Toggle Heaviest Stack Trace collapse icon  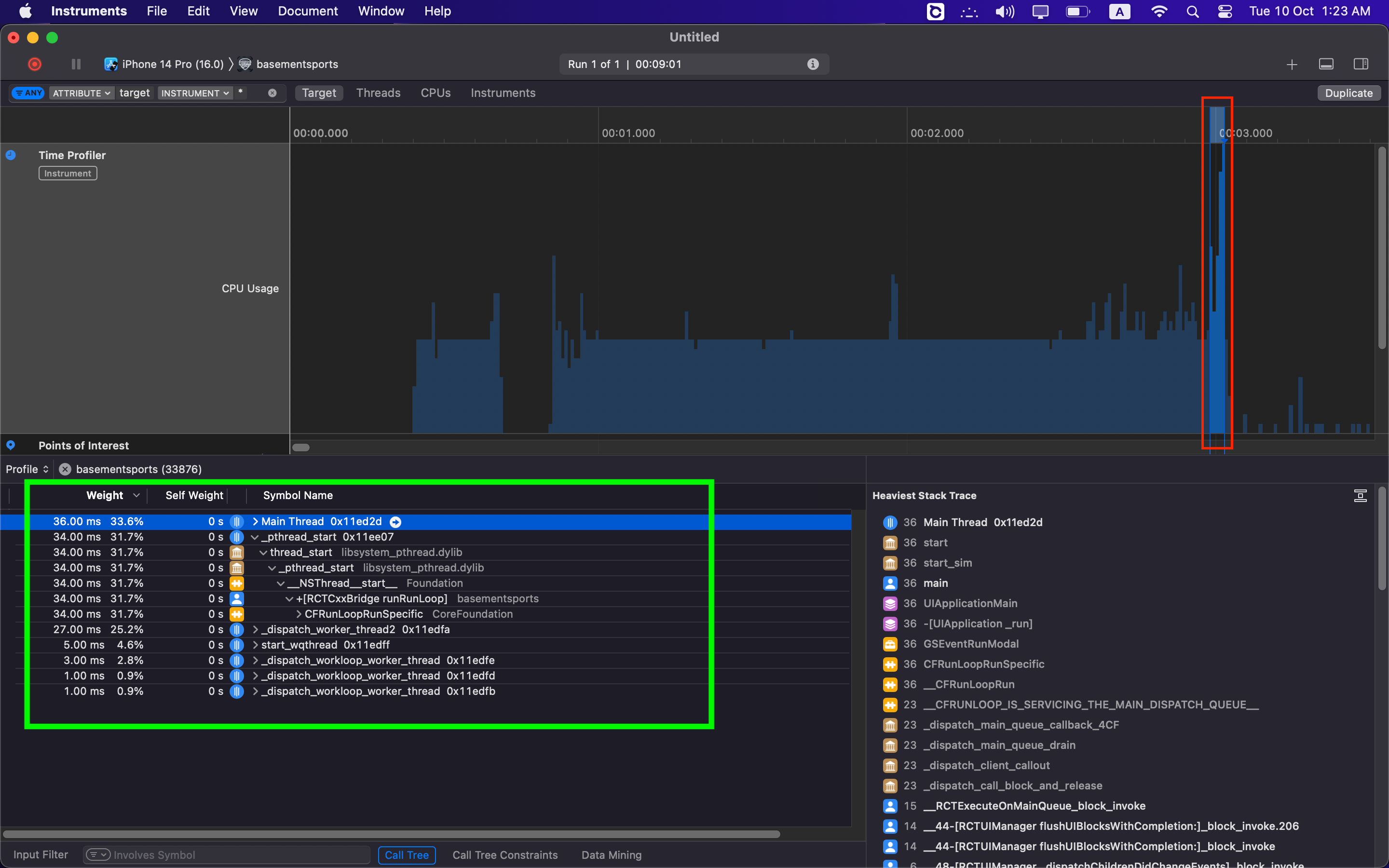click(x=1360, y=495)
